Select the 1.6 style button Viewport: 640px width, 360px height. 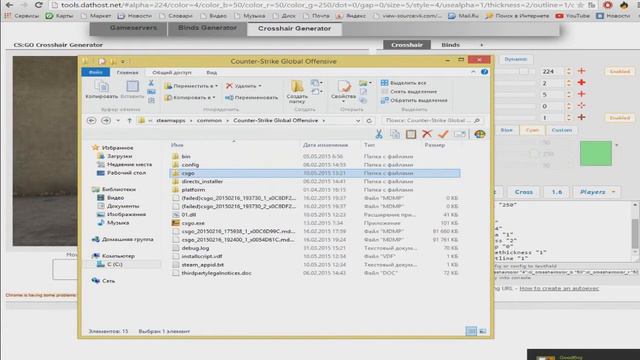pos(557,192)
